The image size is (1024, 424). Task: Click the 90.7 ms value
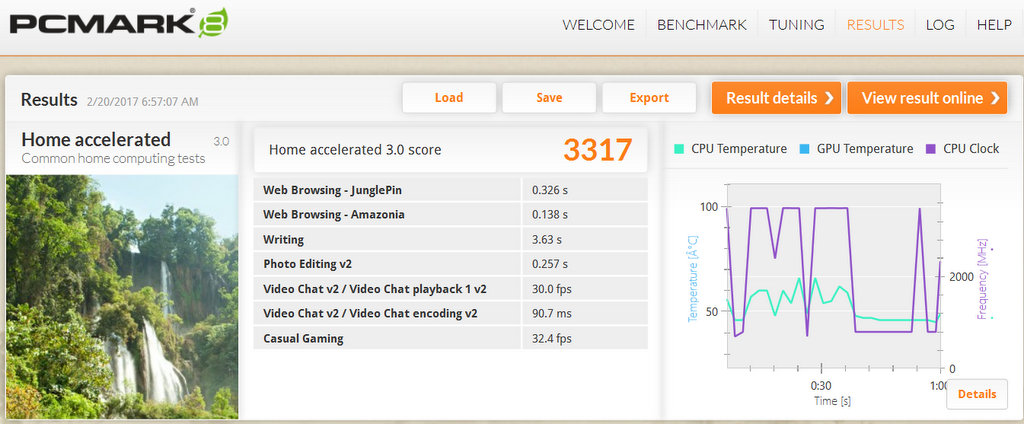pos(552,314)
